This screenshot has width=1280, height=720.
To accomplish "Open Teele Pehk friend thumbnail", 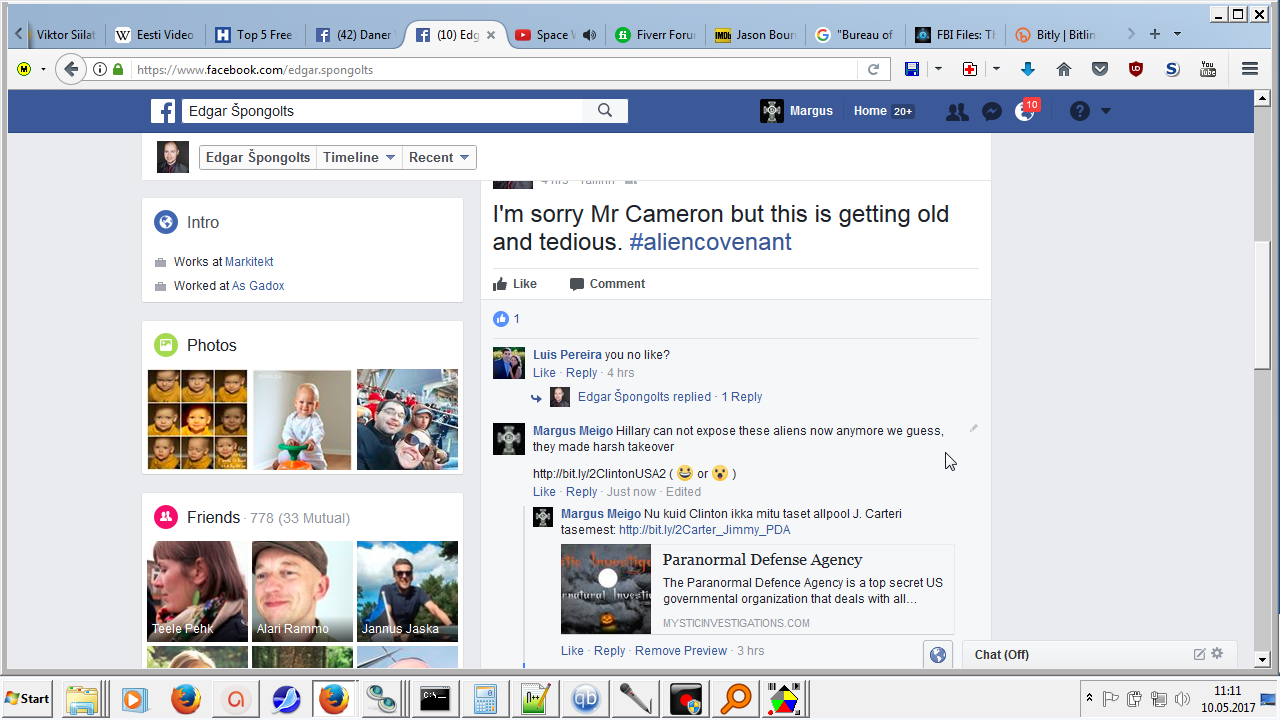I will click(x=197, y=591).
